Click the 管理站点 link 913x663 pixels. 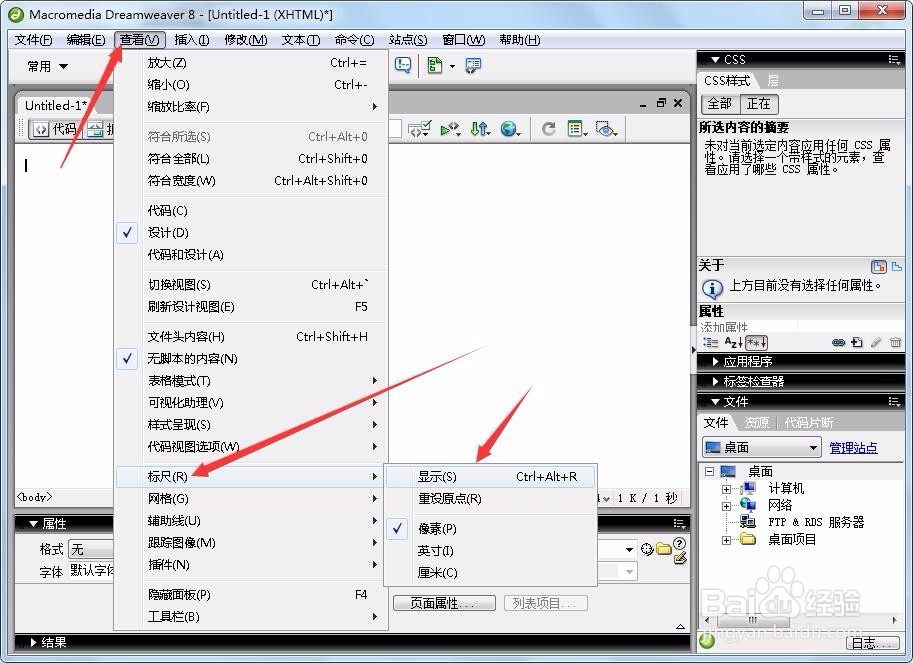coord(853,448)
